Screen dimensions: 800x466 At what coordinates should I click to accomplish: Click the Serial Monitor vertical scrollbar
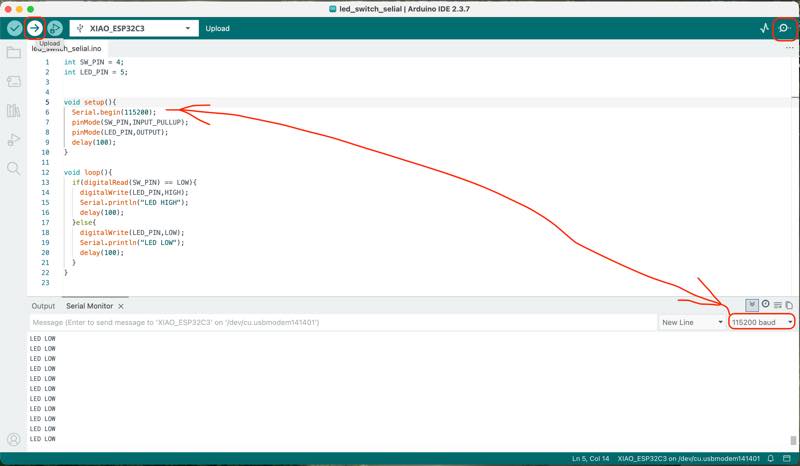[x=793, y=440]
